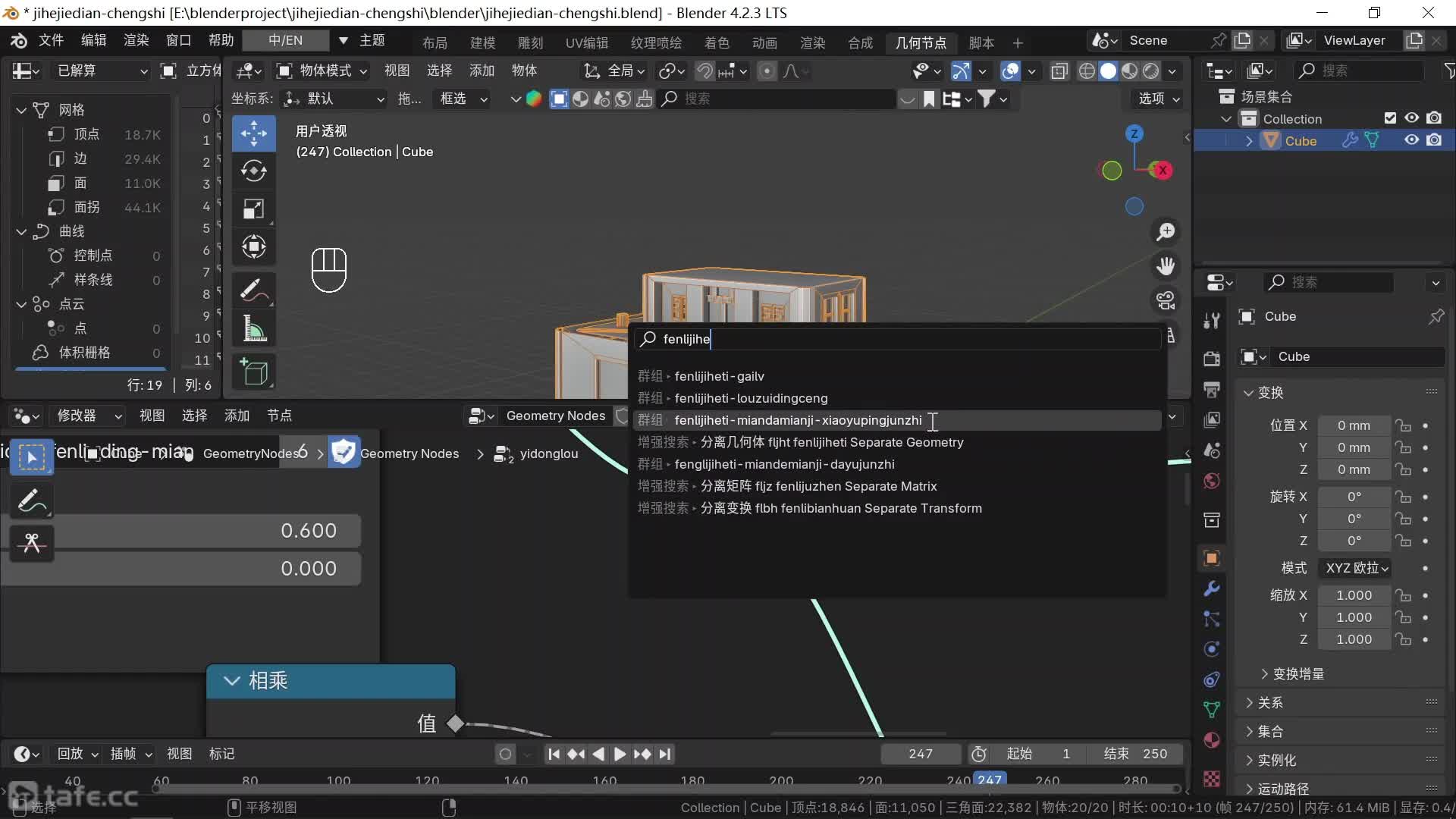Click the play animation button
1456x819 pixels.
[x=620, y=754]
